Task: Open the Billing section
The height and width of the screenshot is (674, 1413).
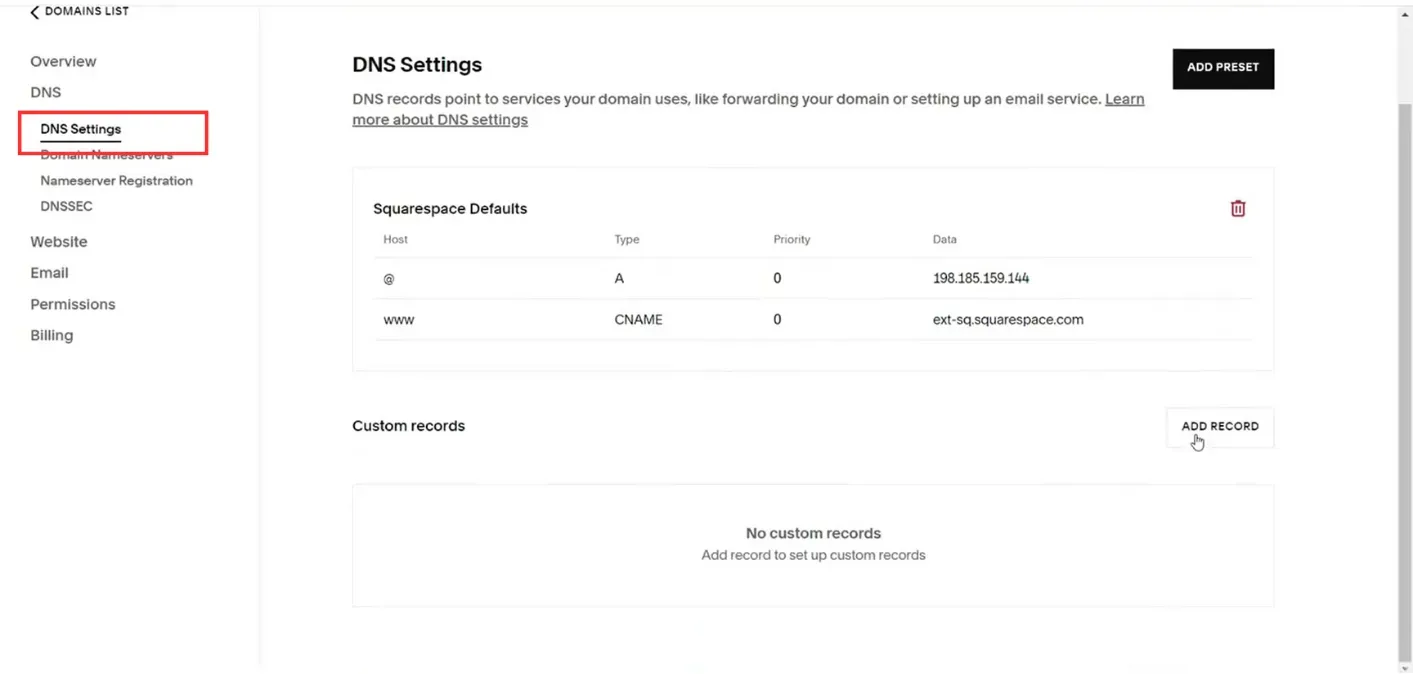Action: pyautogui.click(x=52, y=335)
